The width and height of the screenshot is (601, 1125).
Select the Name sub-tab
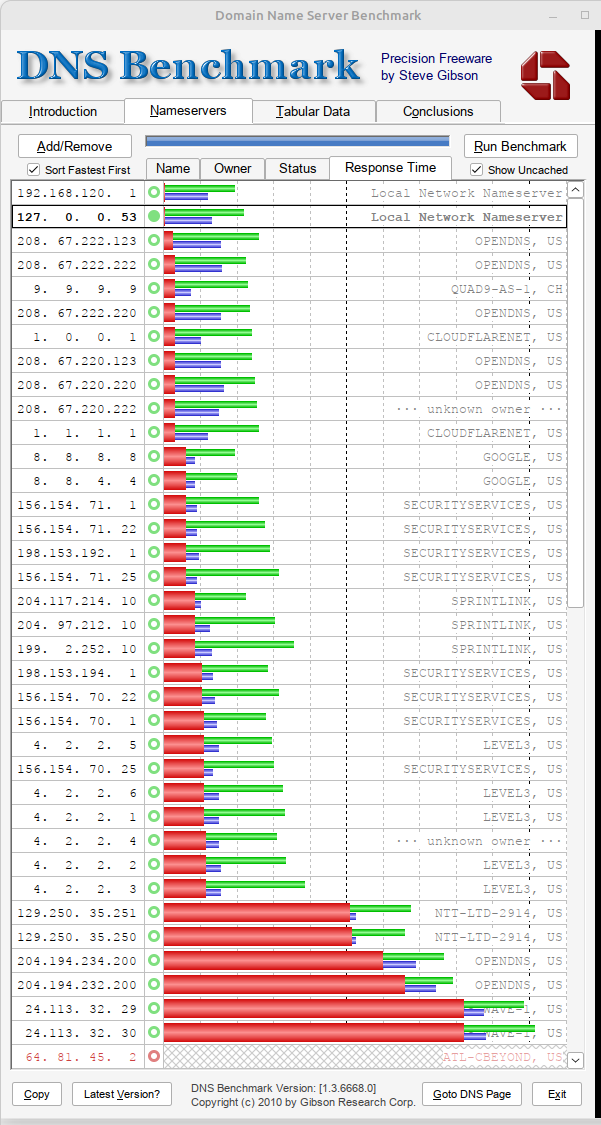click(x=173, y=169)
